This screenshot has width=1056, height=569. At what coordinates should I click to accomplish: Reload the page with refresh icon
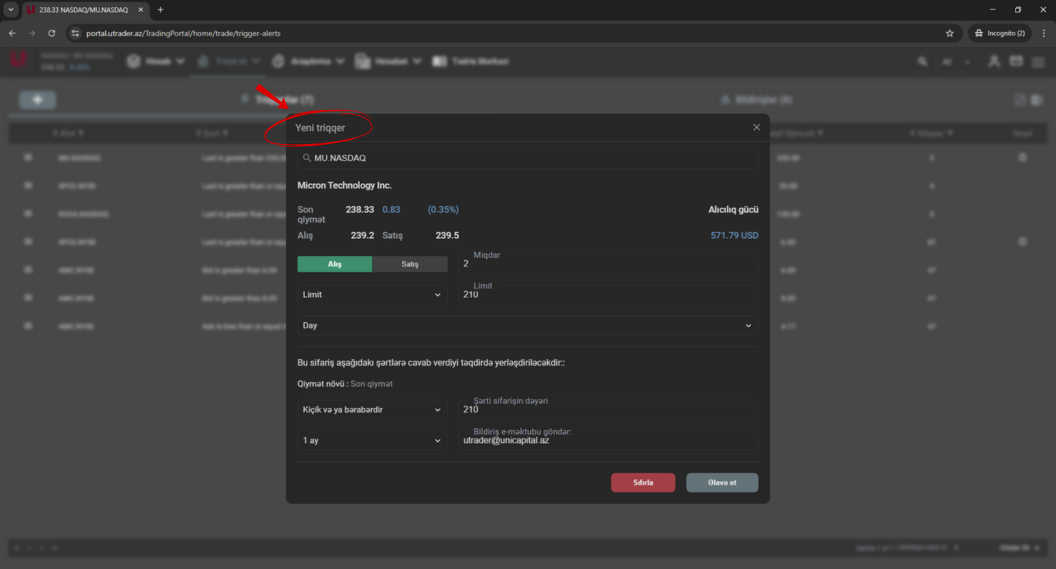[x=52, y=33]
